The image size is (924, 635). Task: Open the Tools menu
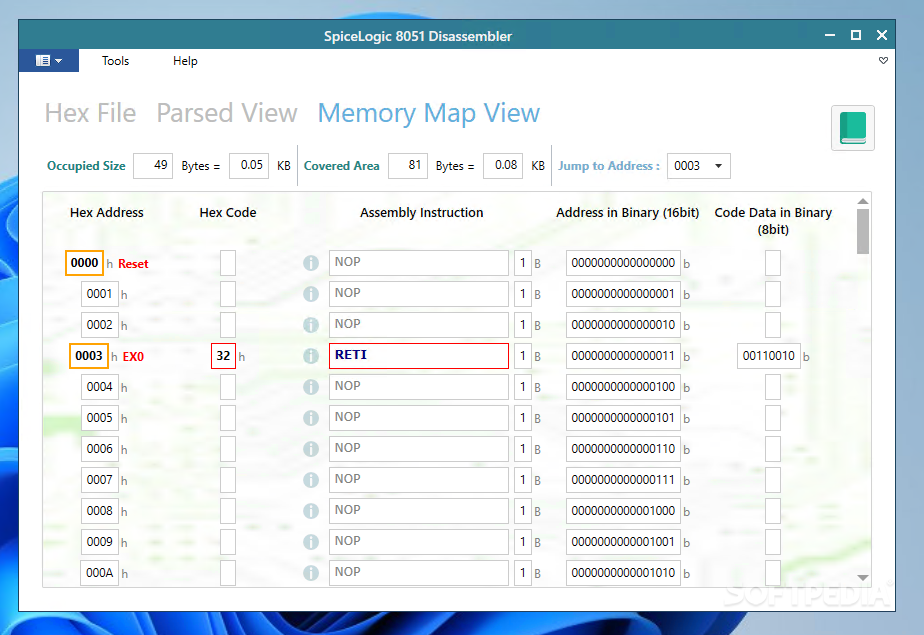point(115,61)
